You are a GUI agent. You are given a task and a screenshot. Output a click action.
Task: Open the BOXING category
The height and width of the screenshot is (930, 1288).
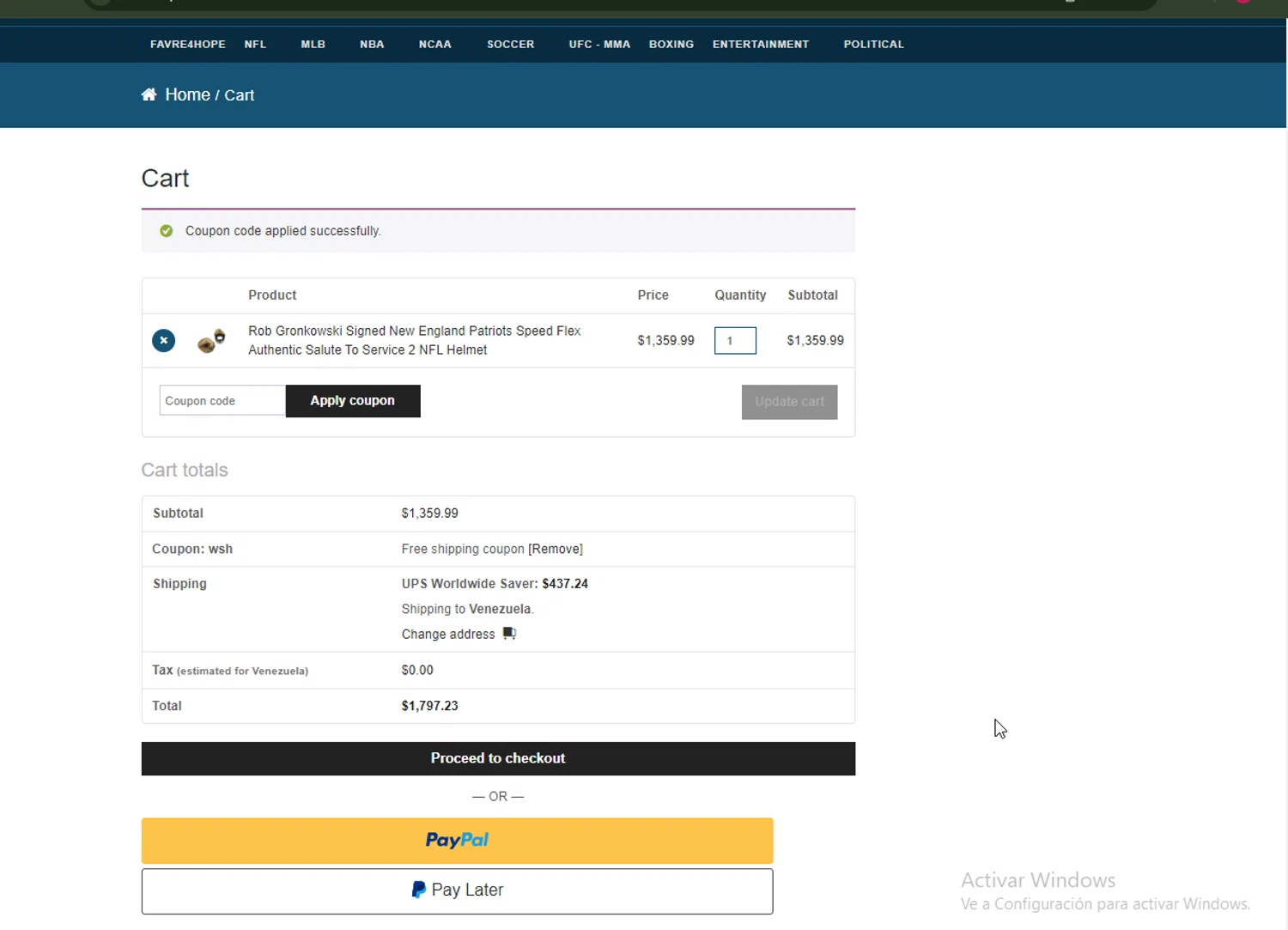(671, 45)
